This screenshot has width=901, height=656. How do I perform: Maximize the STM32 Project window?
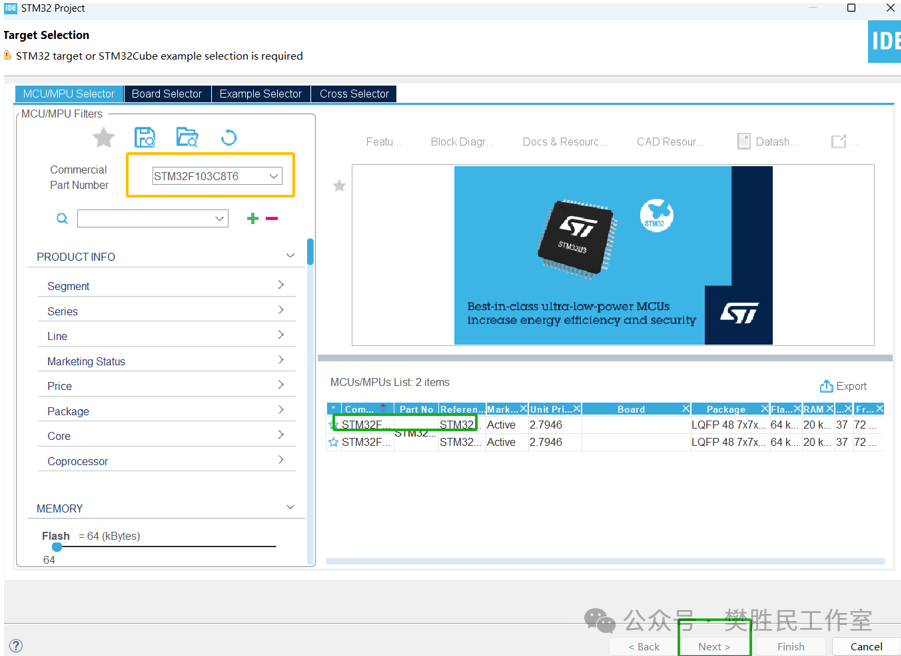(851, 7)
